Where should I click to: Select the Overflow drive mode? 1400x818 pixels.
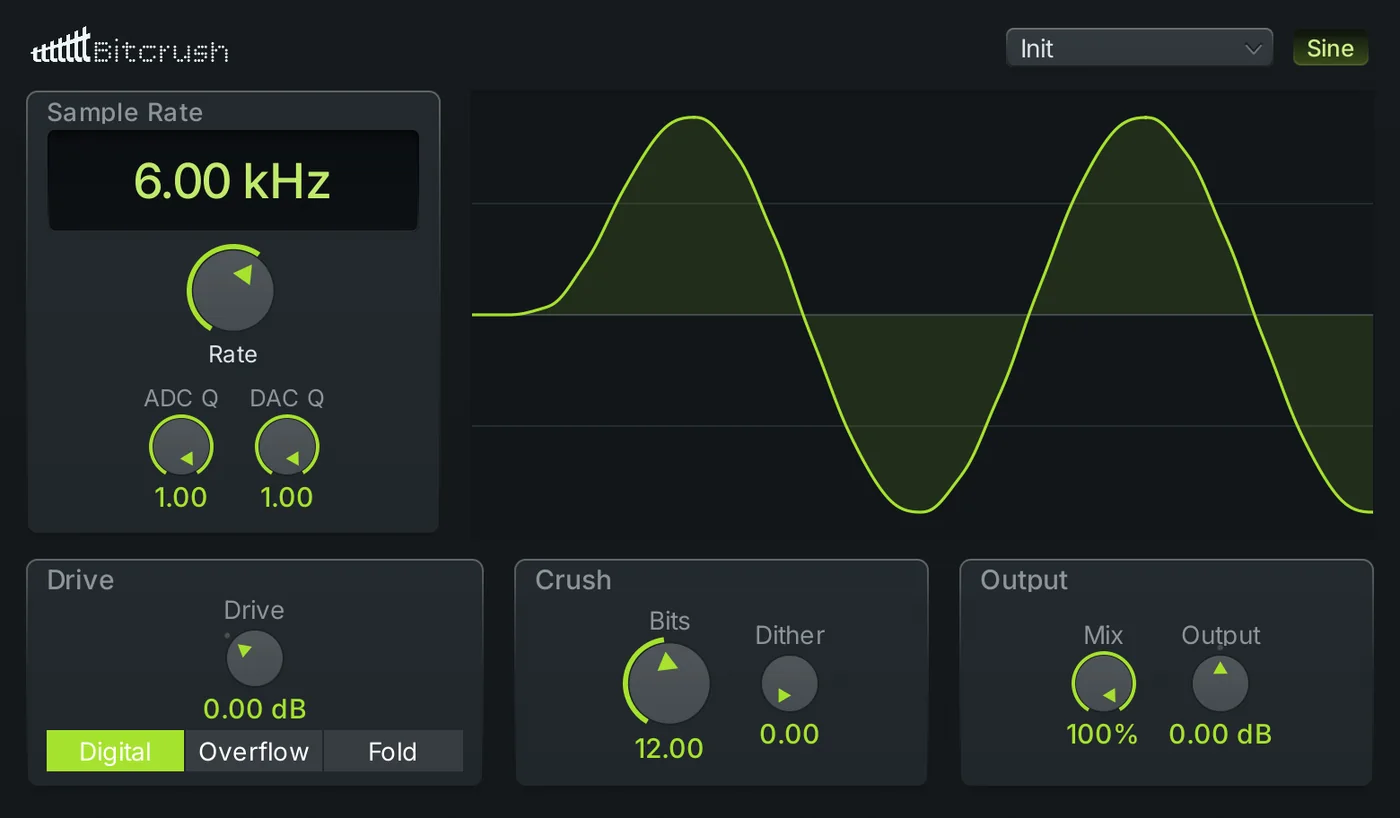pos(254,751)
